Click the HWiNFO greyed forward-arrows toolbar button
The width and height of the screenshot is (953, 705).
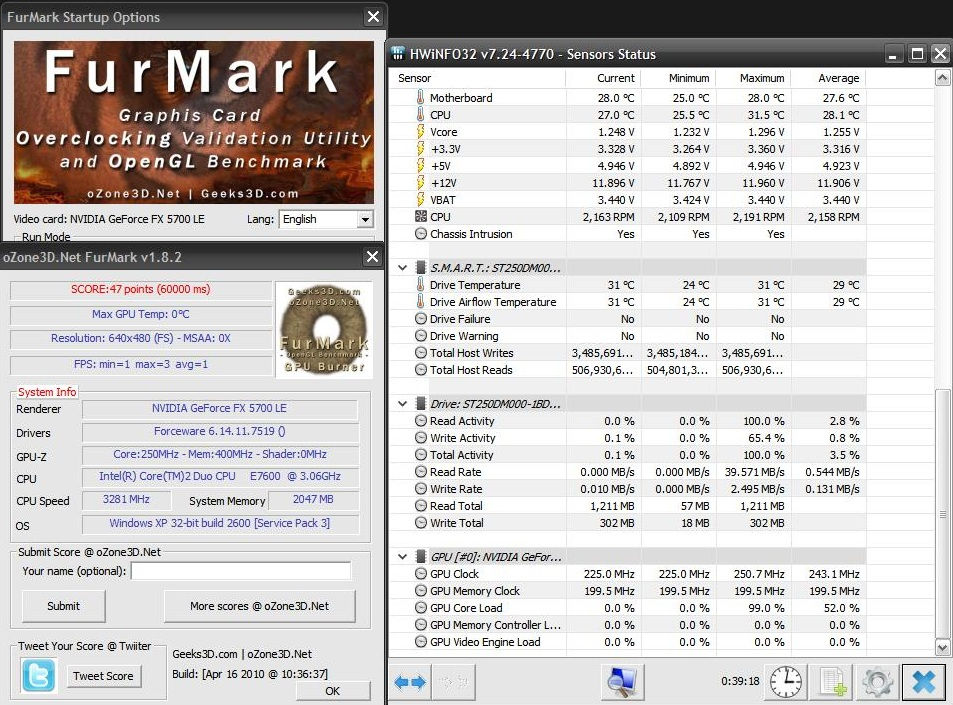point(453,682)
